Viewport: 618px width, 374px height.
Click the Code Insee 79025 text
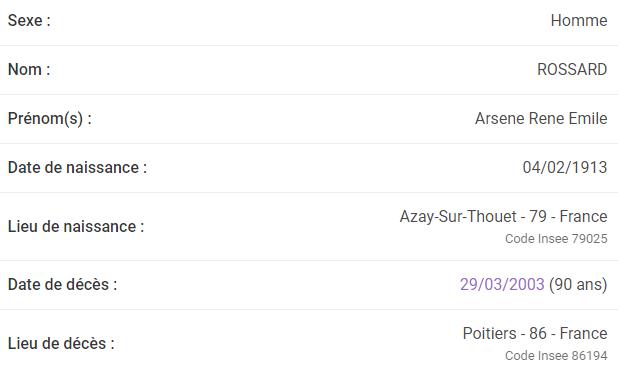(556, 239)
